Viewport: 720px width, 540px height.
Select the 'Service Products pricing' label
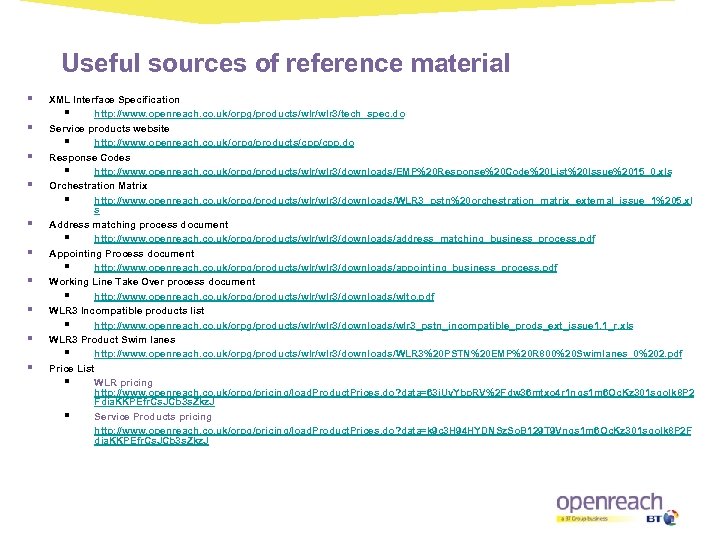[x=153, y=416]
